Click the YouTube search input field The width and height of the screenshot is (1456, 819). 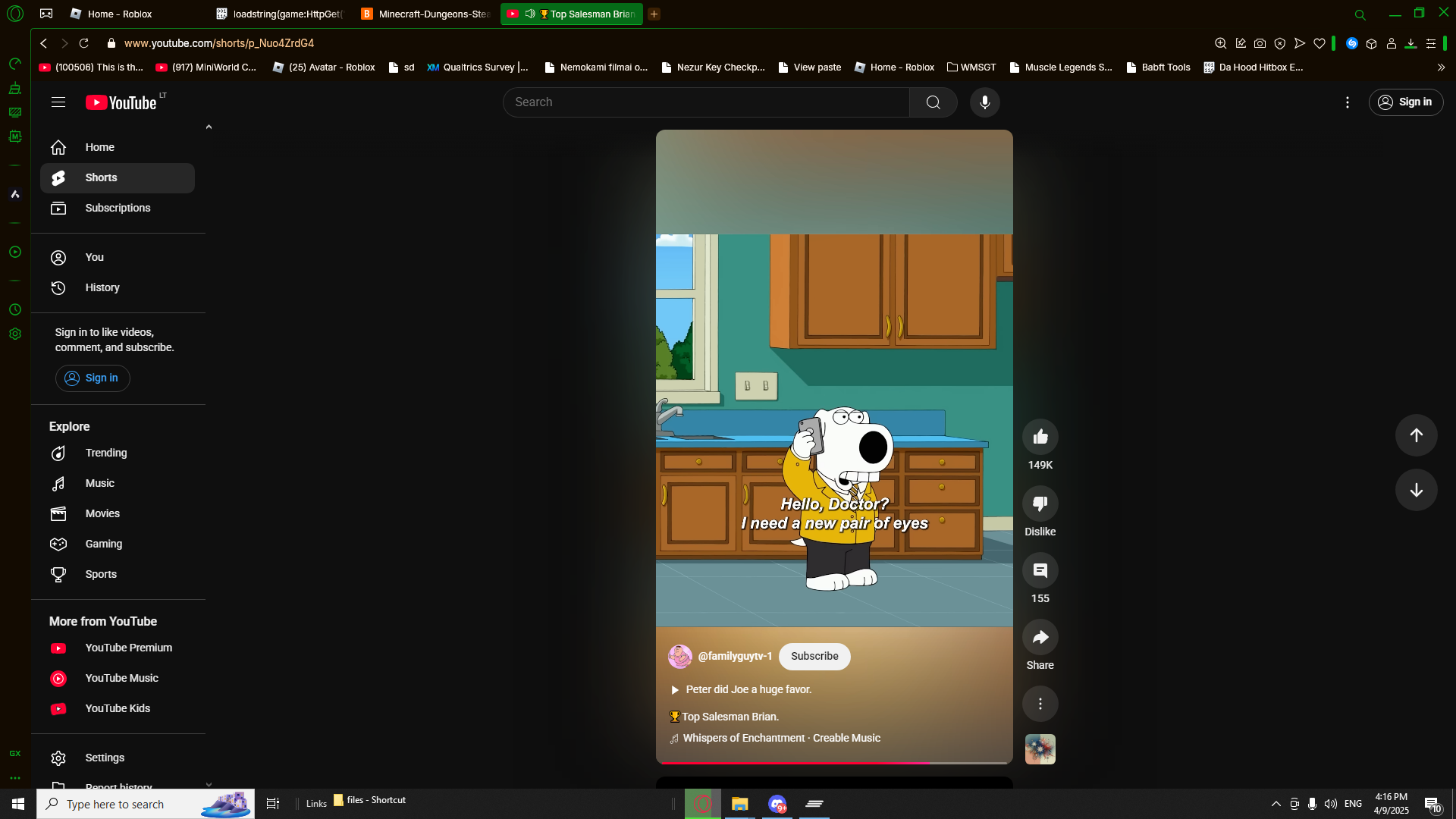pyautogui.click(x=706, y=102)
